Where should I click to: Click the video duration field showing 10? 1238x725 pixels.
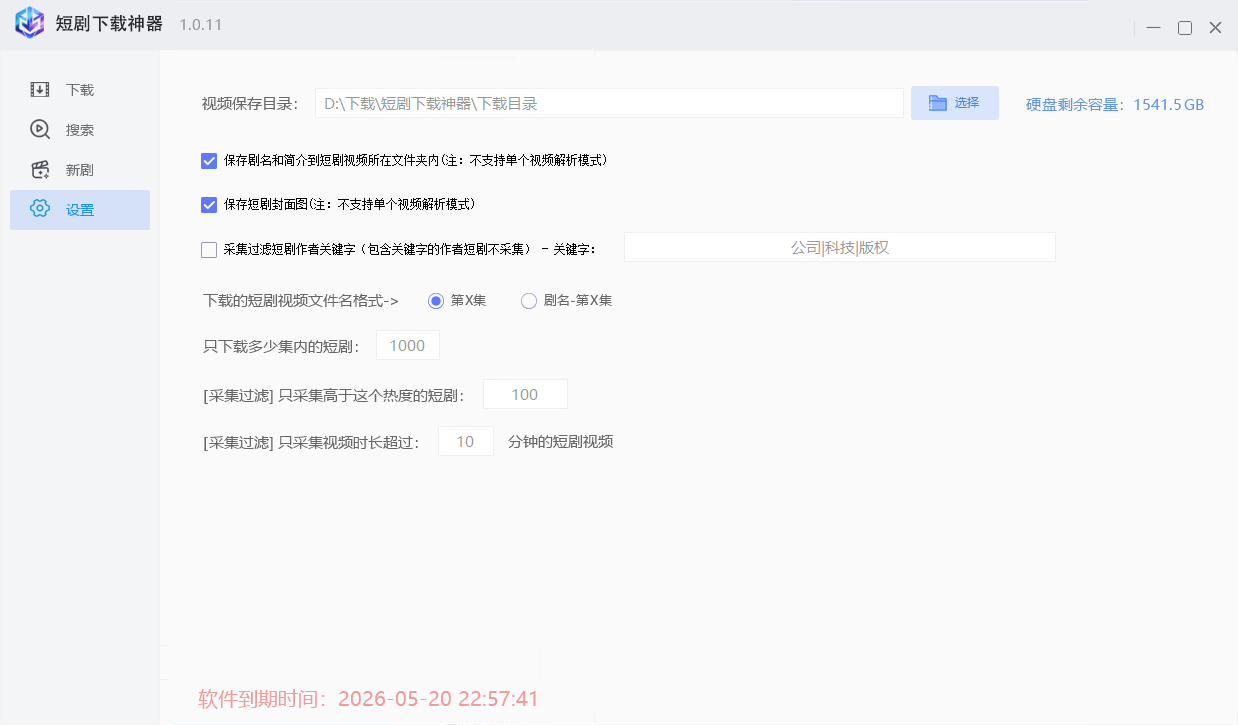[465, 441]
